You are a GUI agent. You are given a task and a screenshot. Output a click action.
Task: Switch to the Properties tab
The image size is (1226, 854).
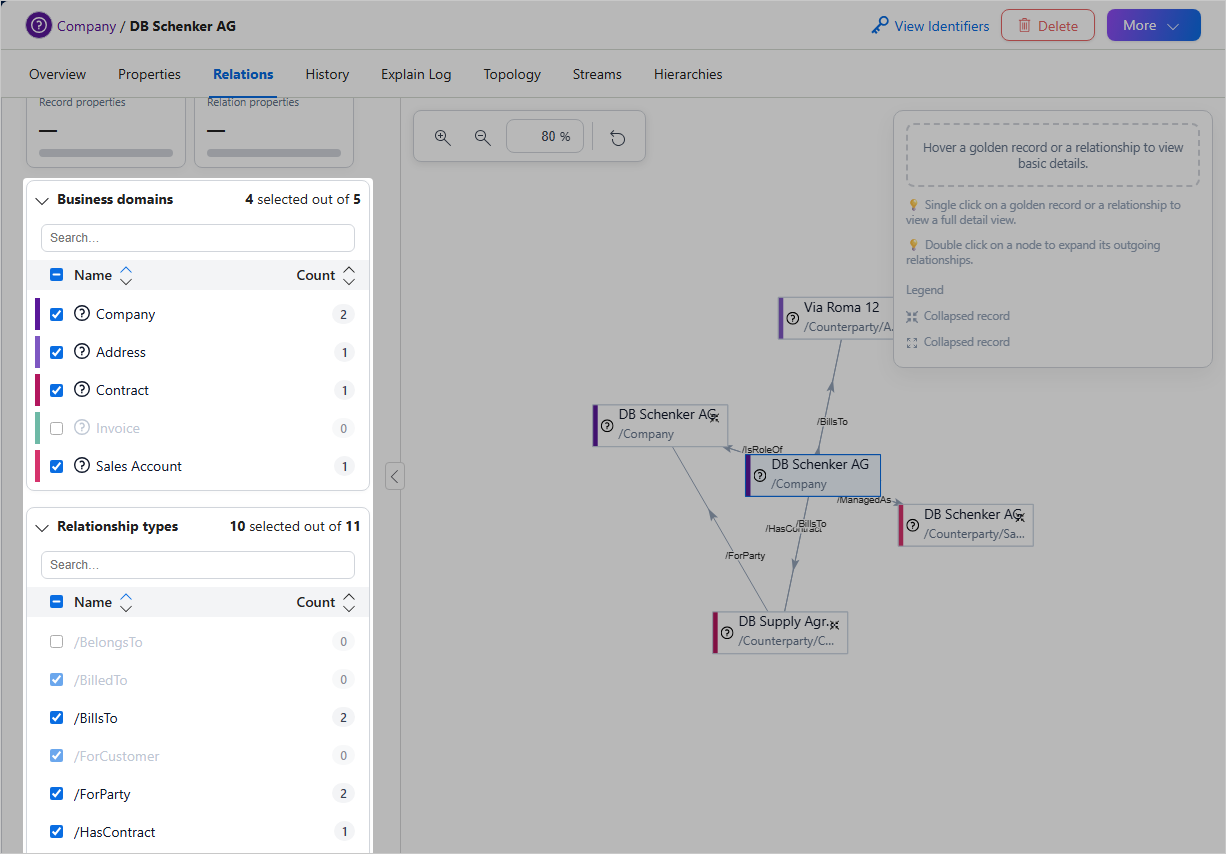point(149,74)
